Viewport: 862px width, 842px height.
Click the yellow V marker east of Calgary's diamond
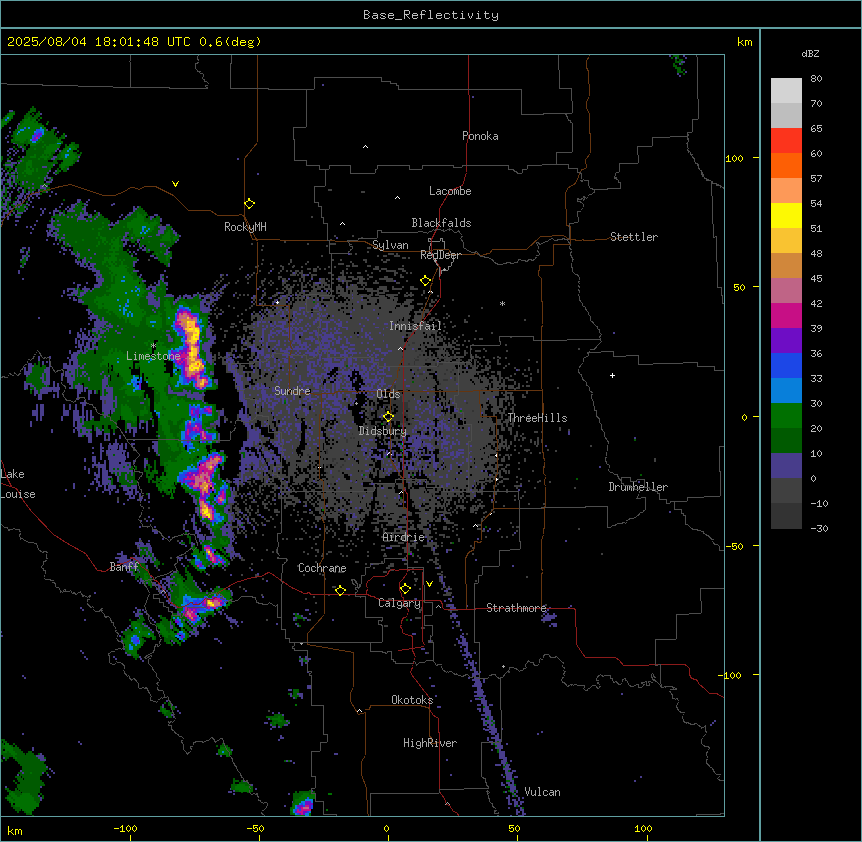click(429, 584)
